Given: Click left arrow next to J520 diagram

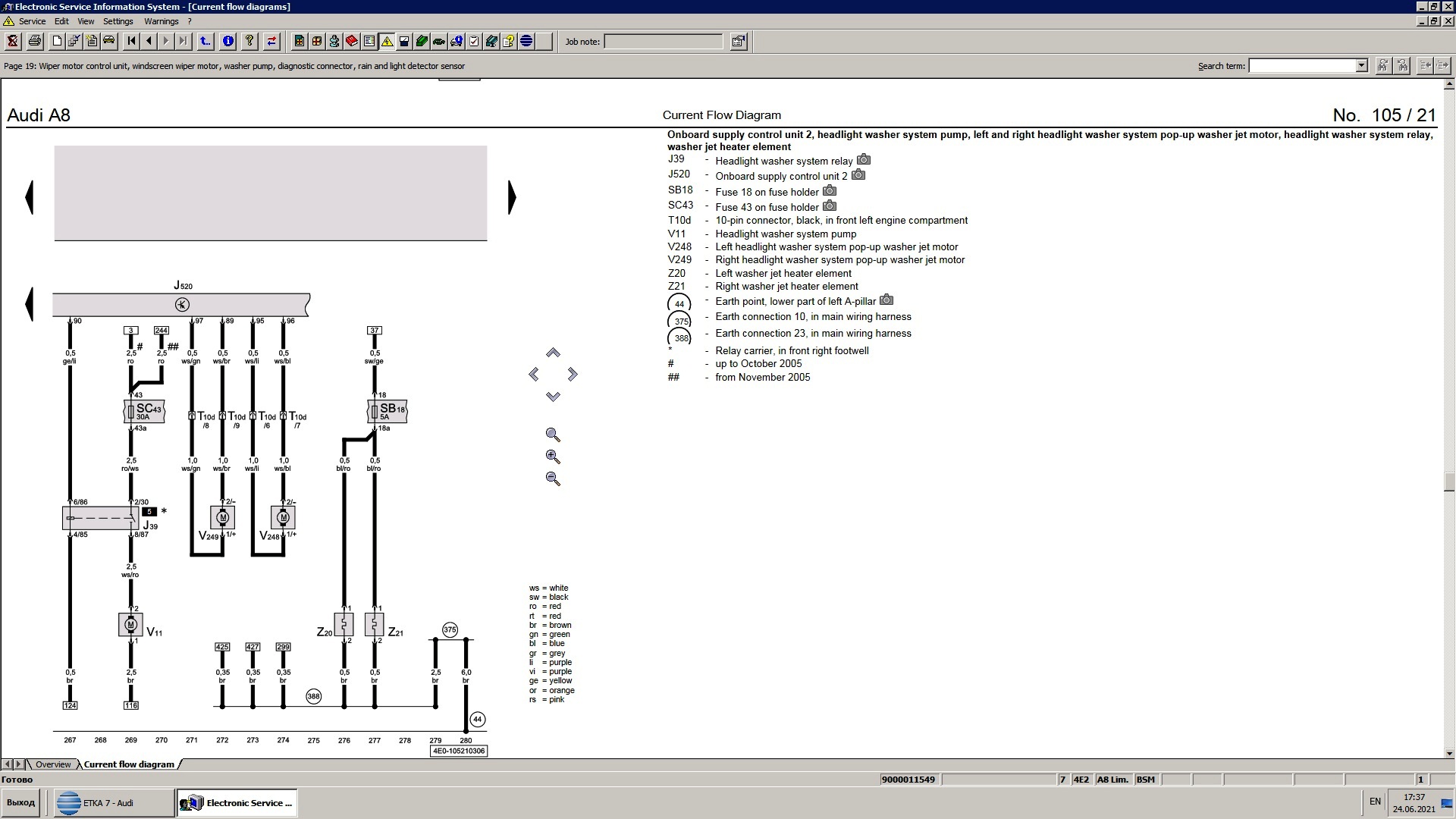Looking at the screenshot, I should coord(30,304).
